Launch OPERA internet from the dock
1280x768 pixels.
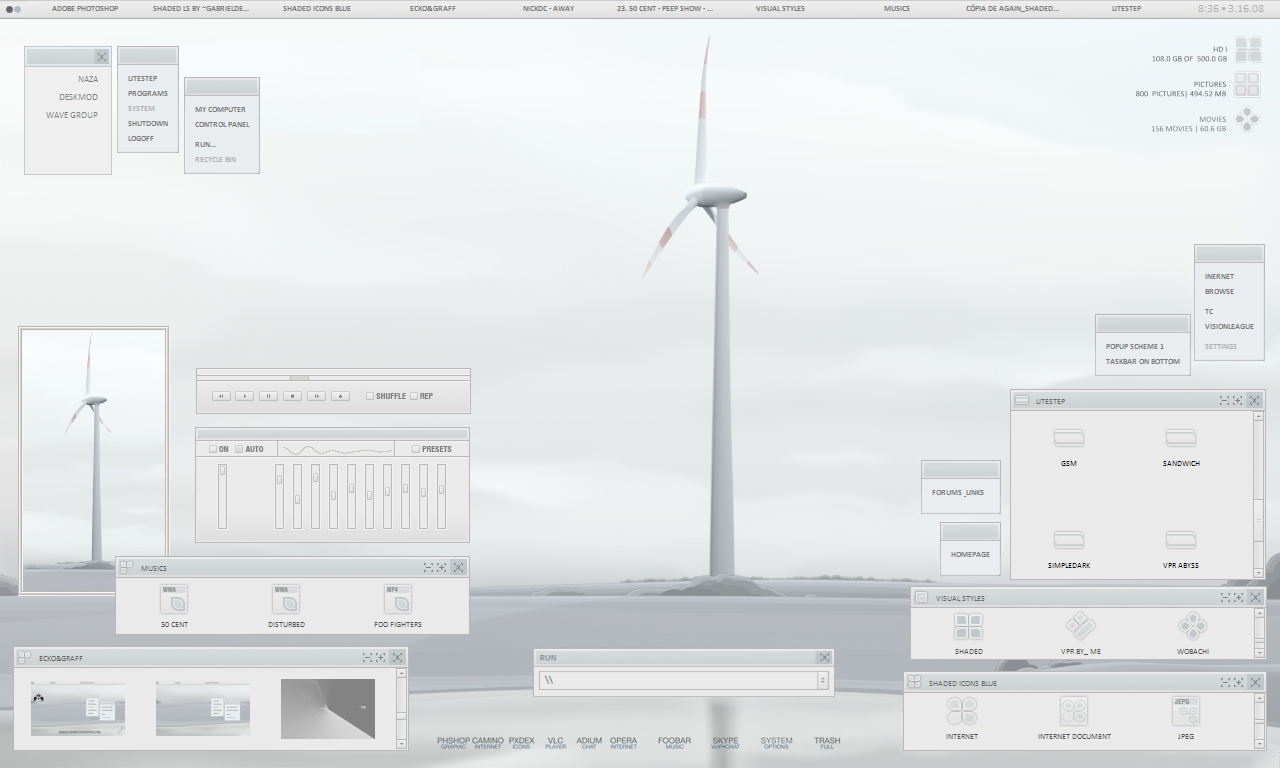coord(623,743)
